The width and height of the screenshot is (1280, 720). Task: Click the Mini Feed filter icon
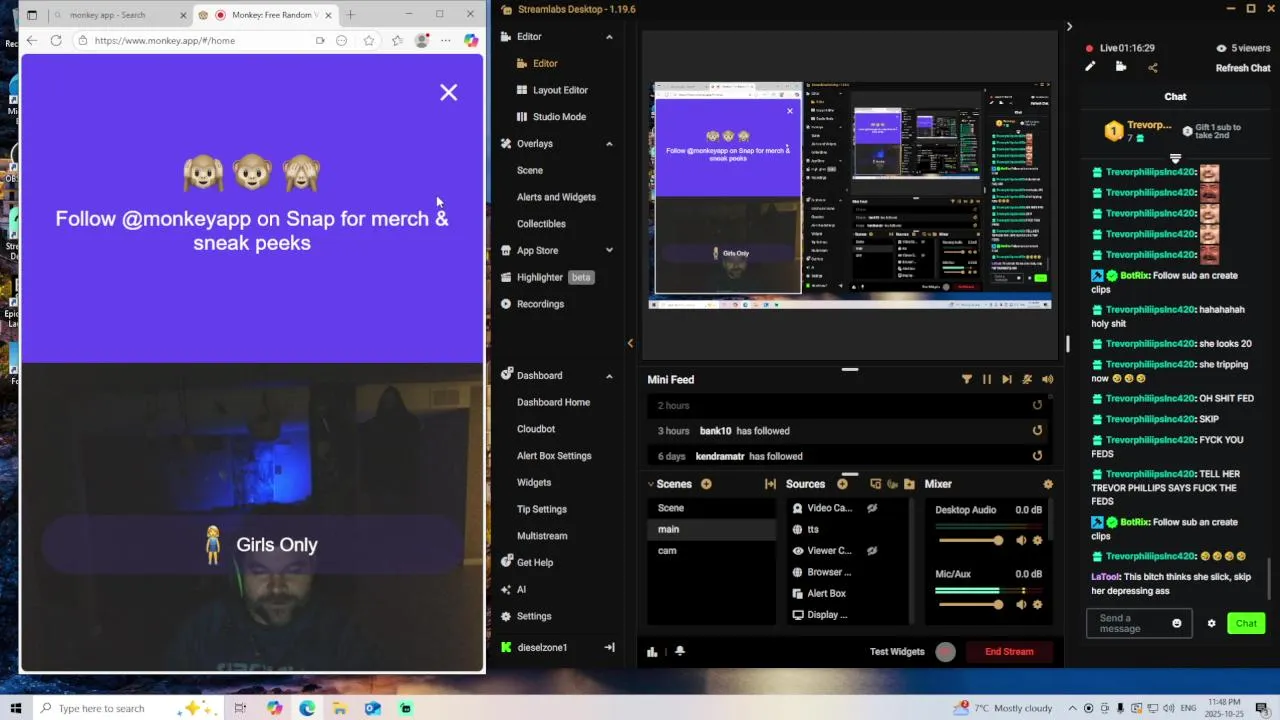(966, 380)
